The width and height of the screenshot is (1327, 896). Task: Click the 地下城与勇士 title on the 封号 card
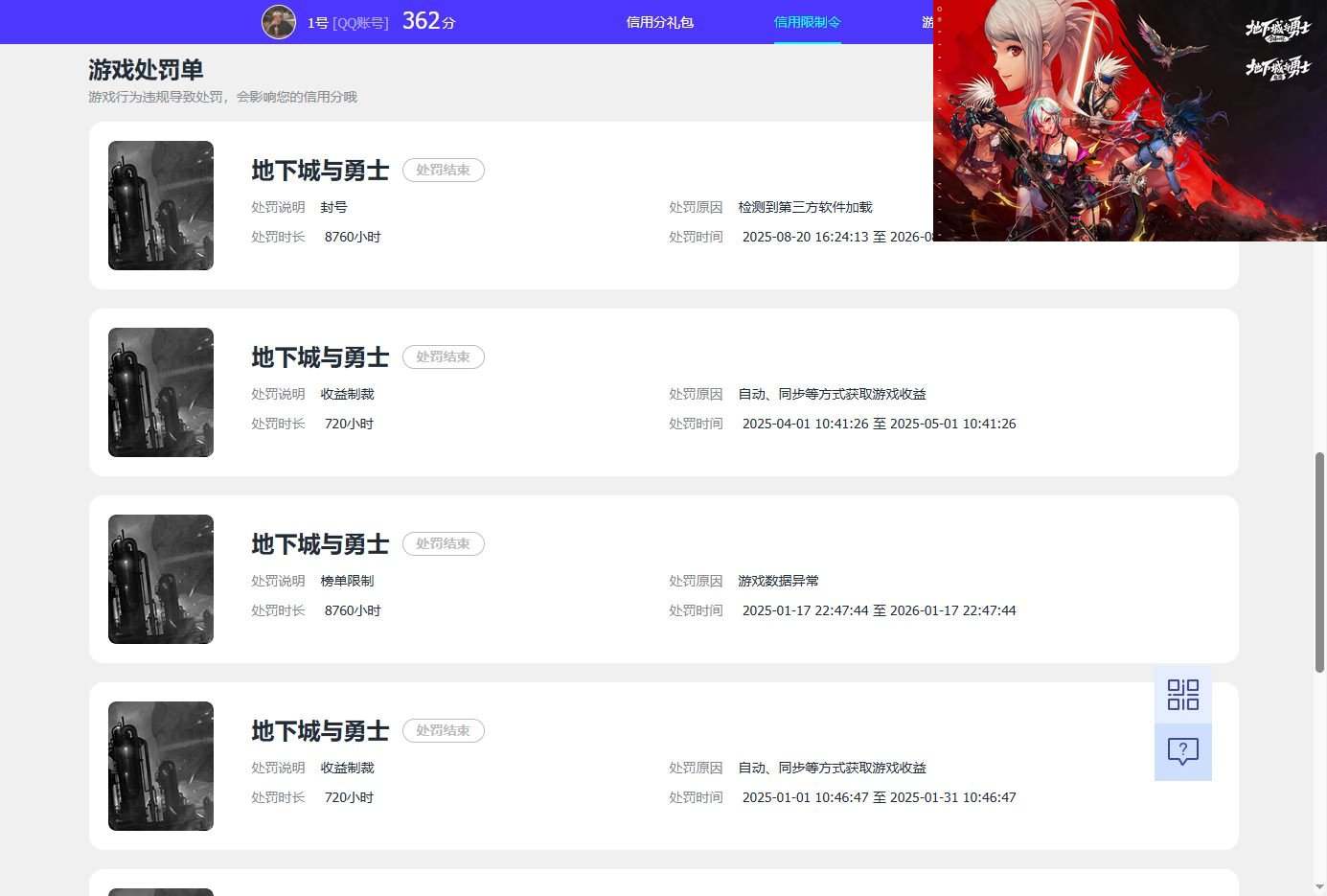coord(321,171)
